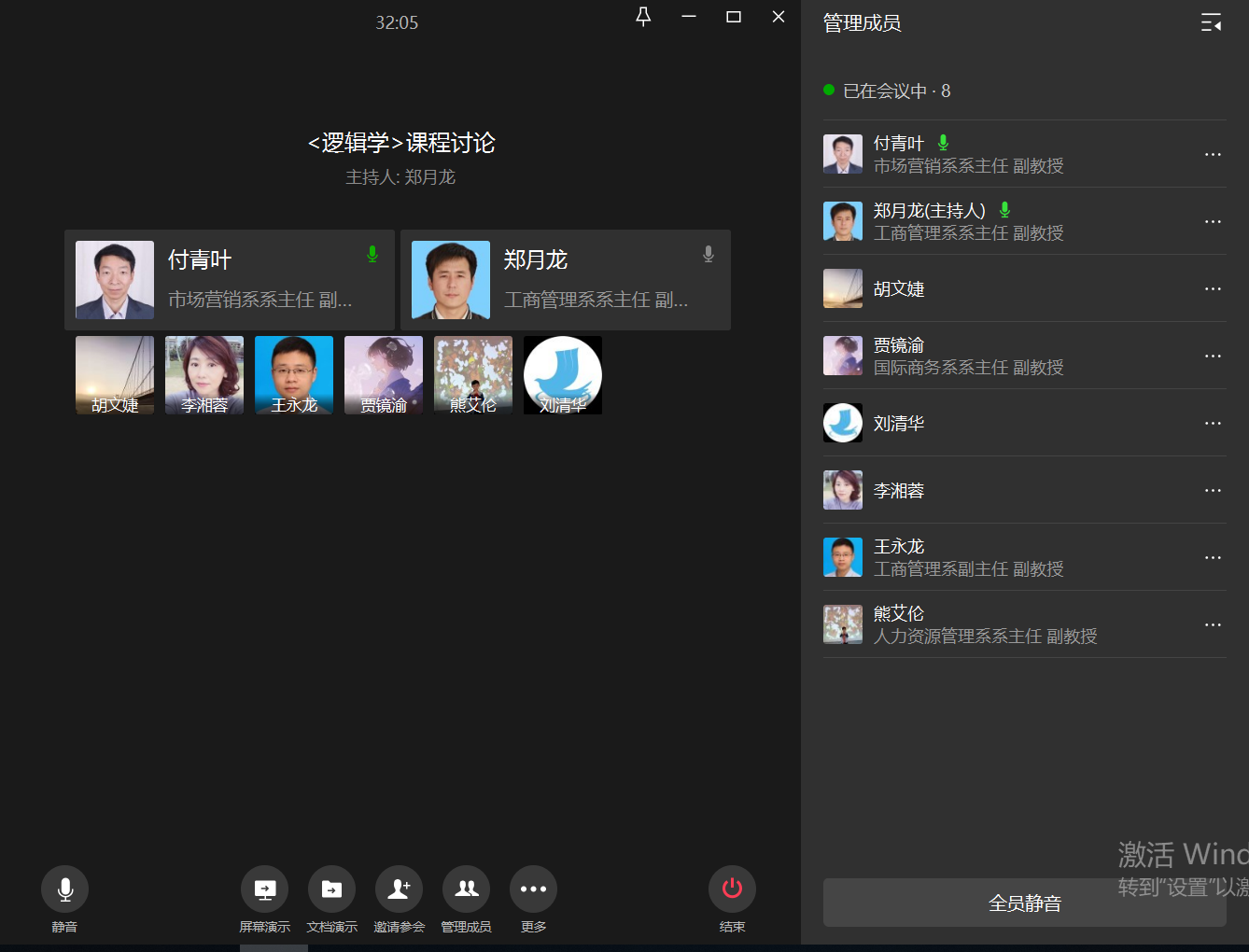The image size is (1249, 952).
Task: Pin the meeting window on top
Action: coord(643,17)
